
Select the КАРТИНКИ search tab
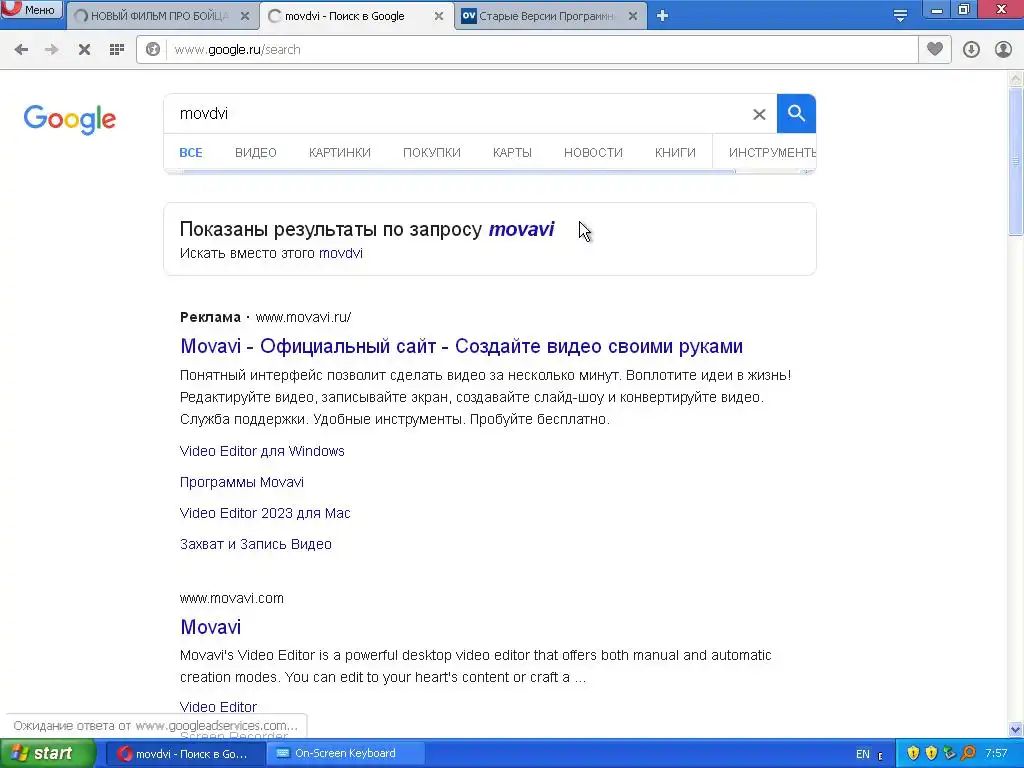340,153
